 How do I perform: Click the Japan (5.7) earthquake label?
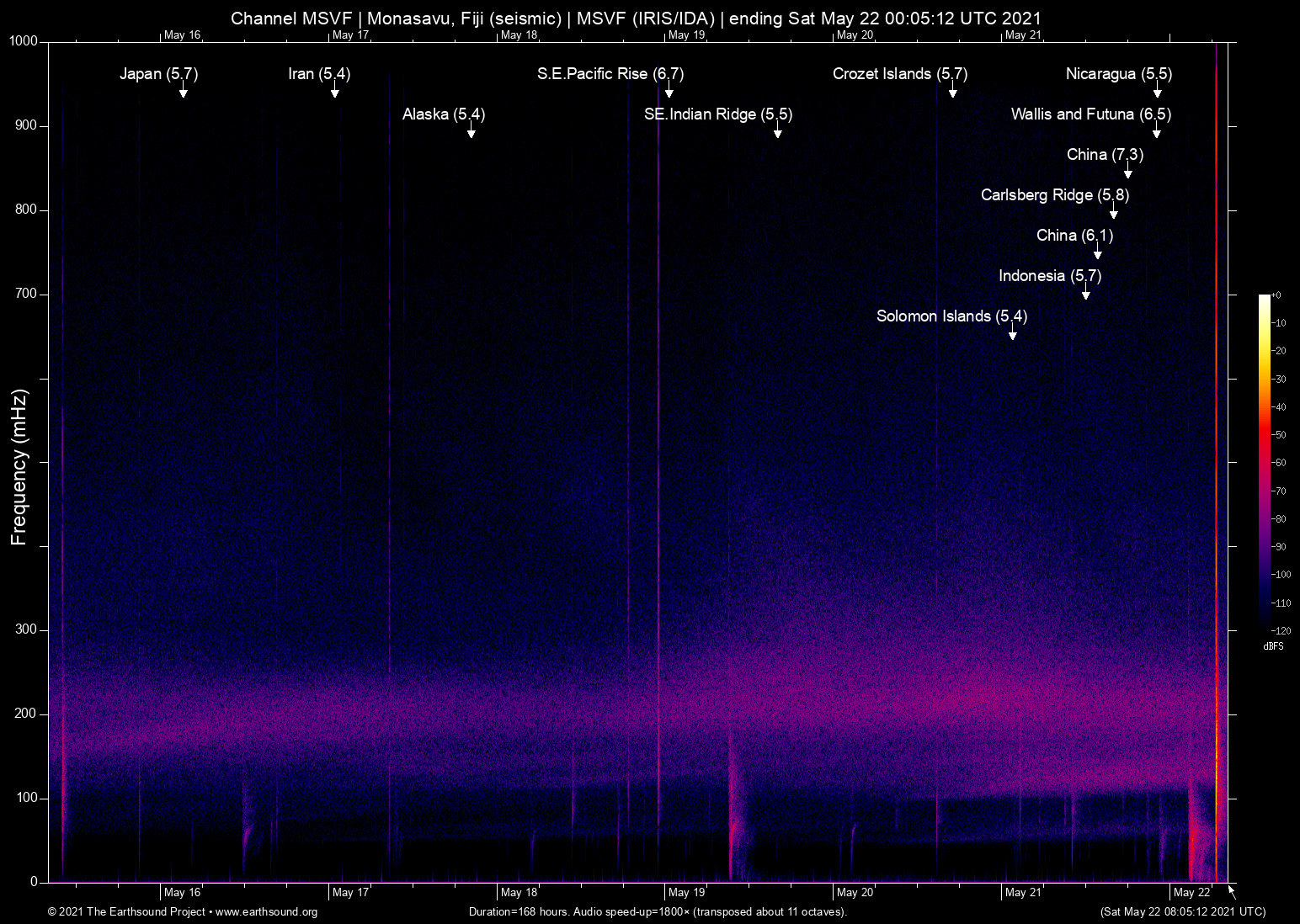point(158,74)
